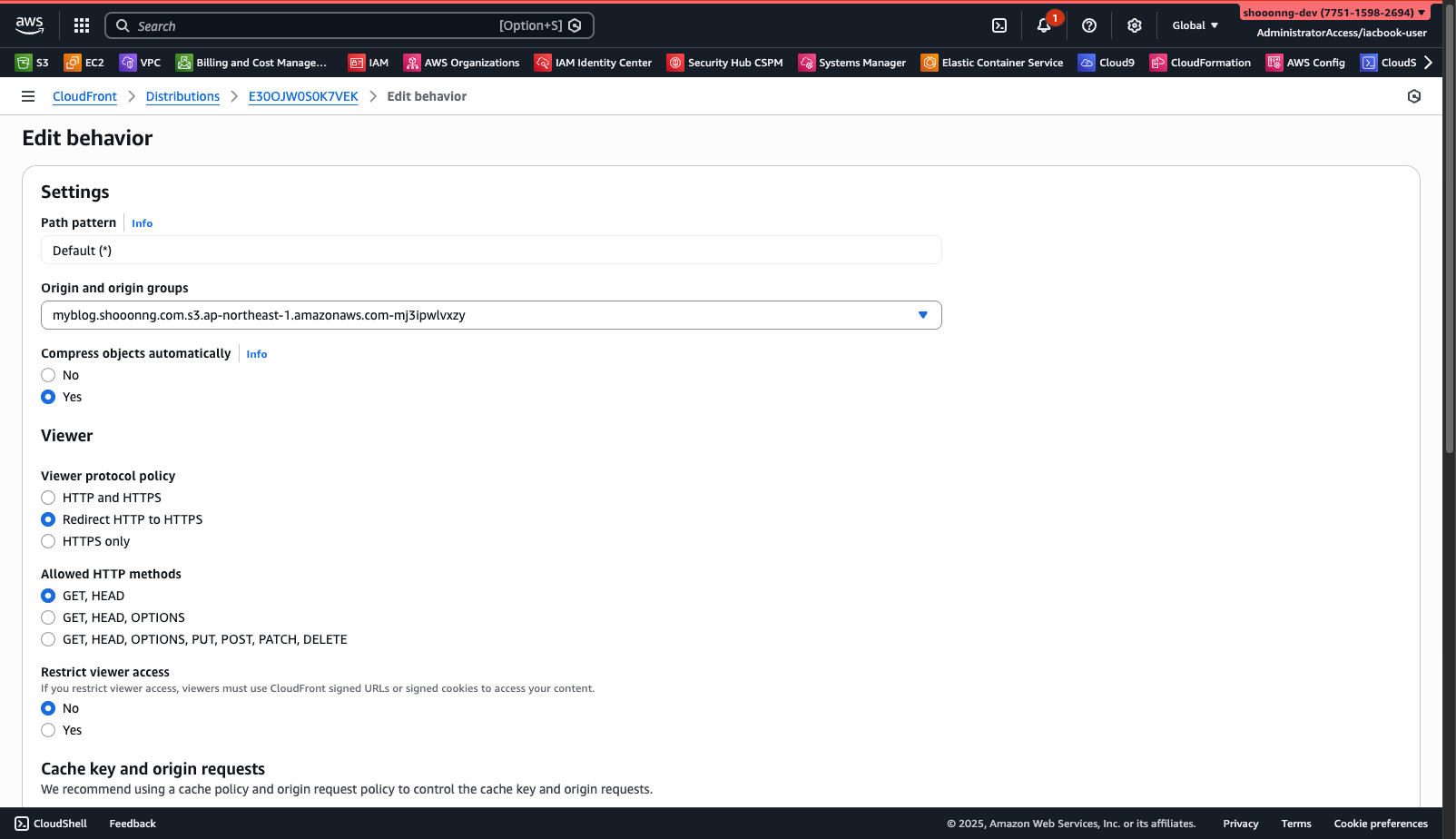Open the help question mark icon
Viewport: 1456px width, 839px height.
coord(1089,25)
